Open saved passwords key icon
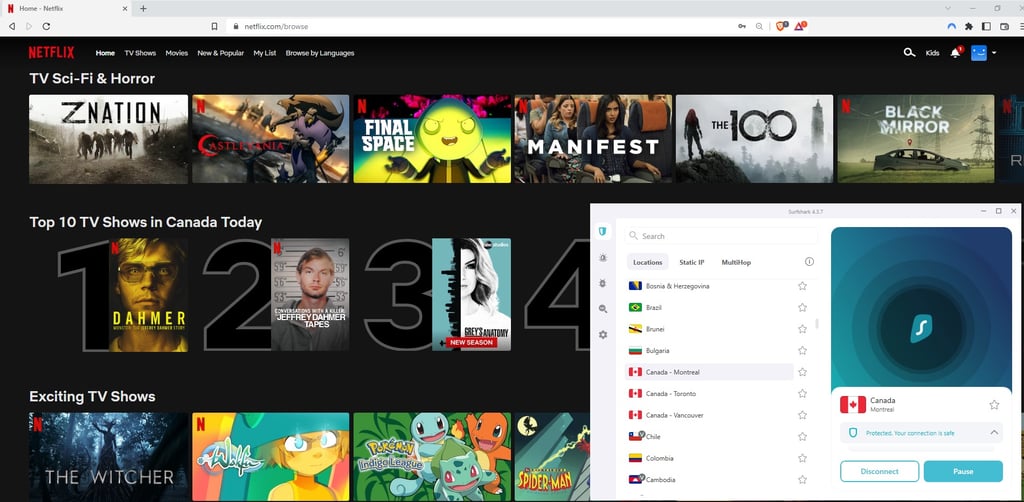The height and width of the screenshot is (502, 1024). (742, 26)
